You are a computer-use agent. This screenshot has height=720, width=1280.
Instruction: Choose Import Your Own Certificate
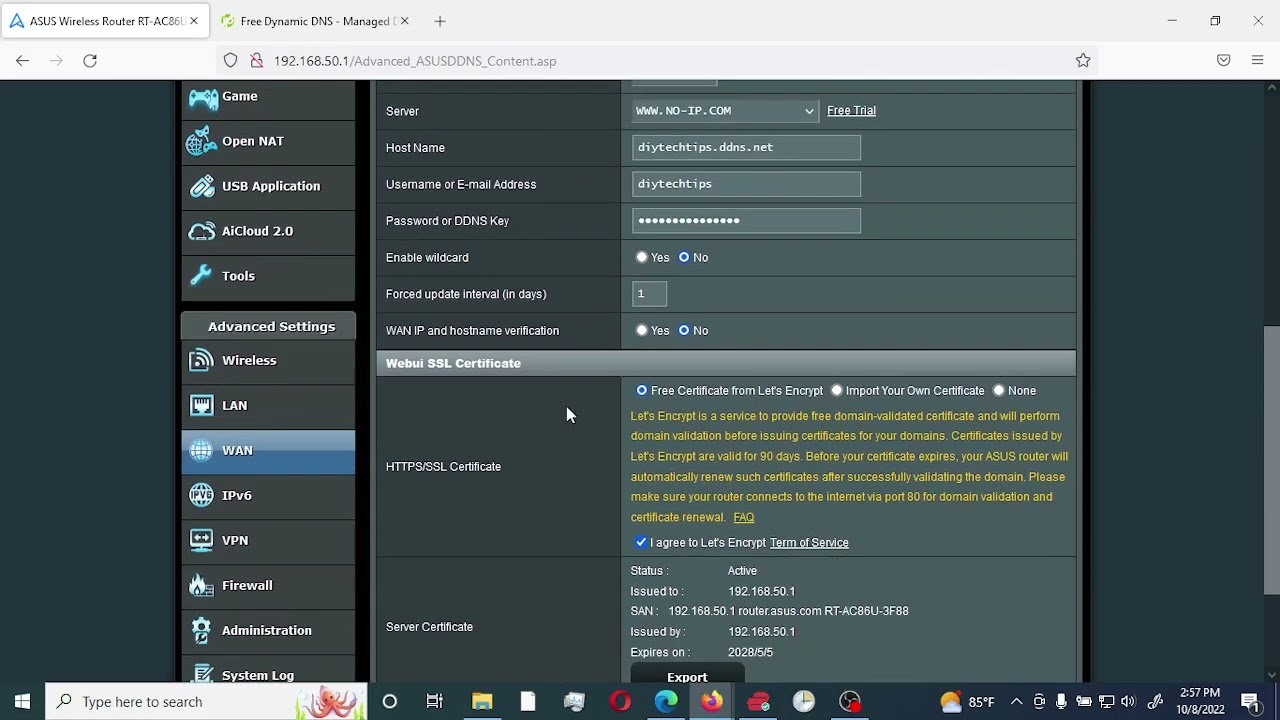837,391
